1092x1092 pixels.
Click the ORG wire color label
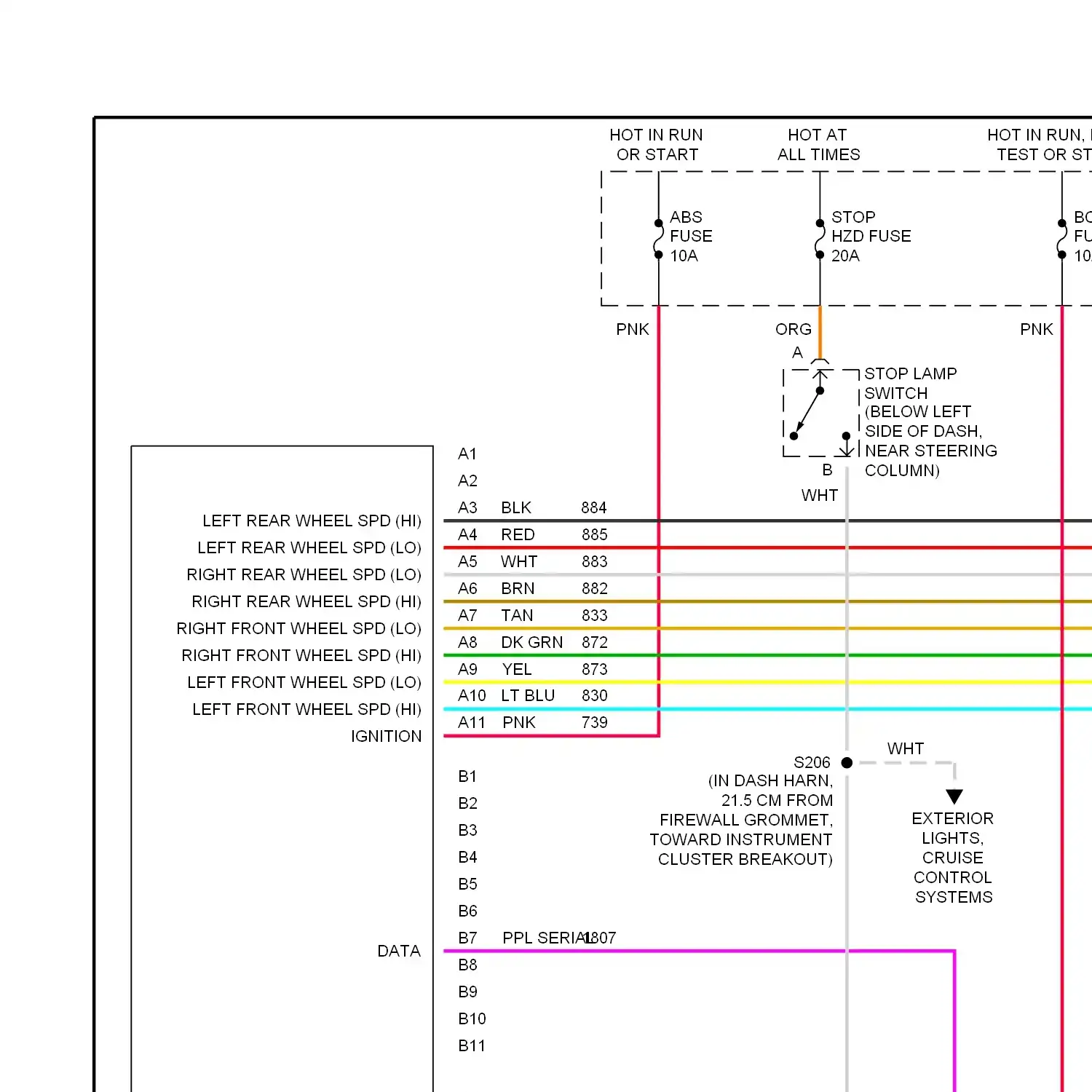click(794, 329)
